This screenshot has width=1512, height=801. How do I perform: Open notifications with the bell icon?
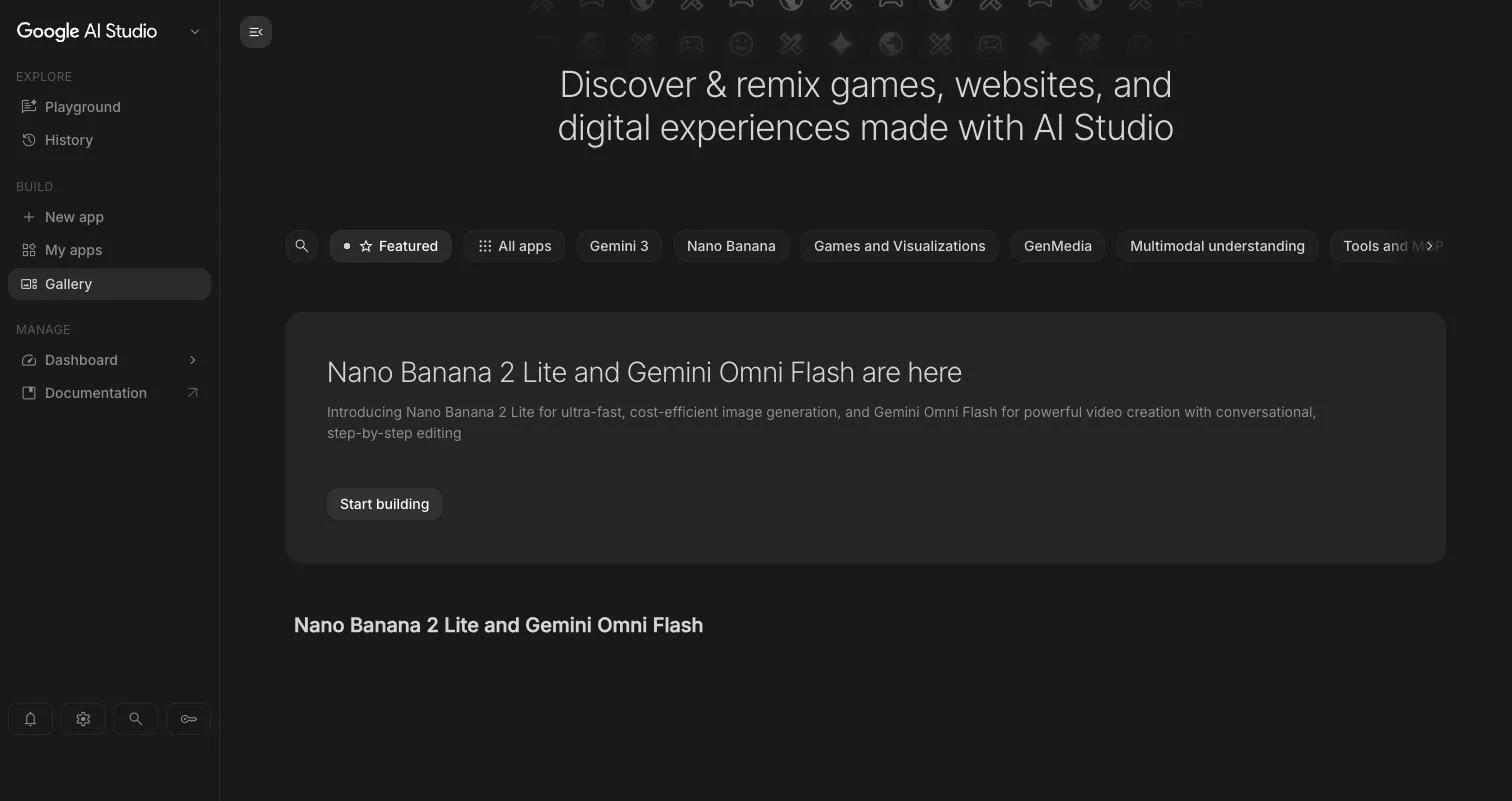pos(31,719)
